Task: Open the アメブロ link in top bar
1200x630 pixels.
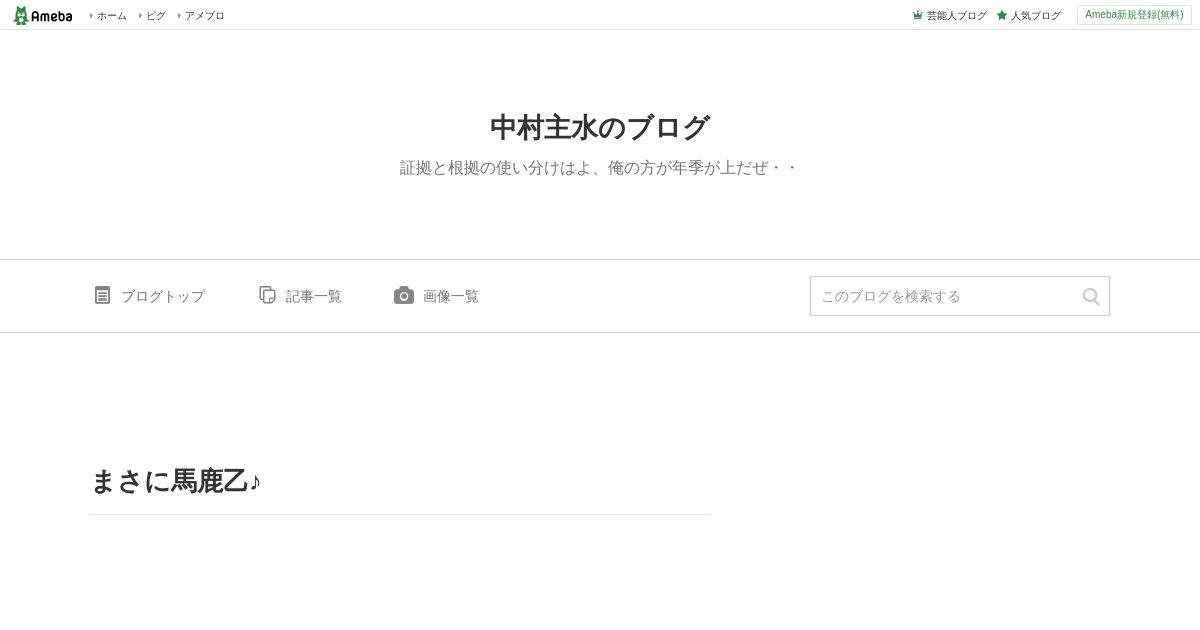Action: 204,15
